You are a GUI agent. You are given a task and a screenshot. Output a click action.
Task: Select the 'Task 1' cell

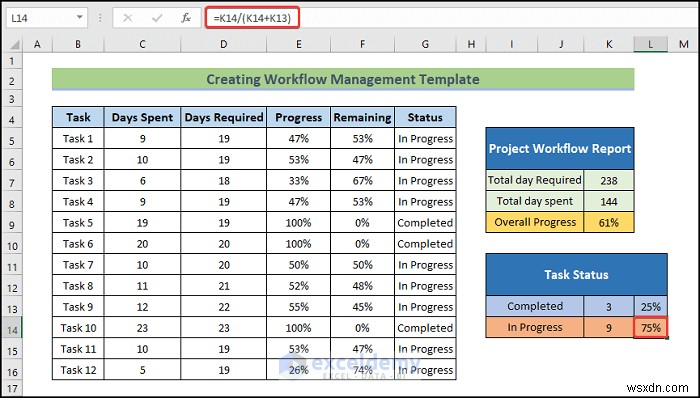[x=78, y=139]
